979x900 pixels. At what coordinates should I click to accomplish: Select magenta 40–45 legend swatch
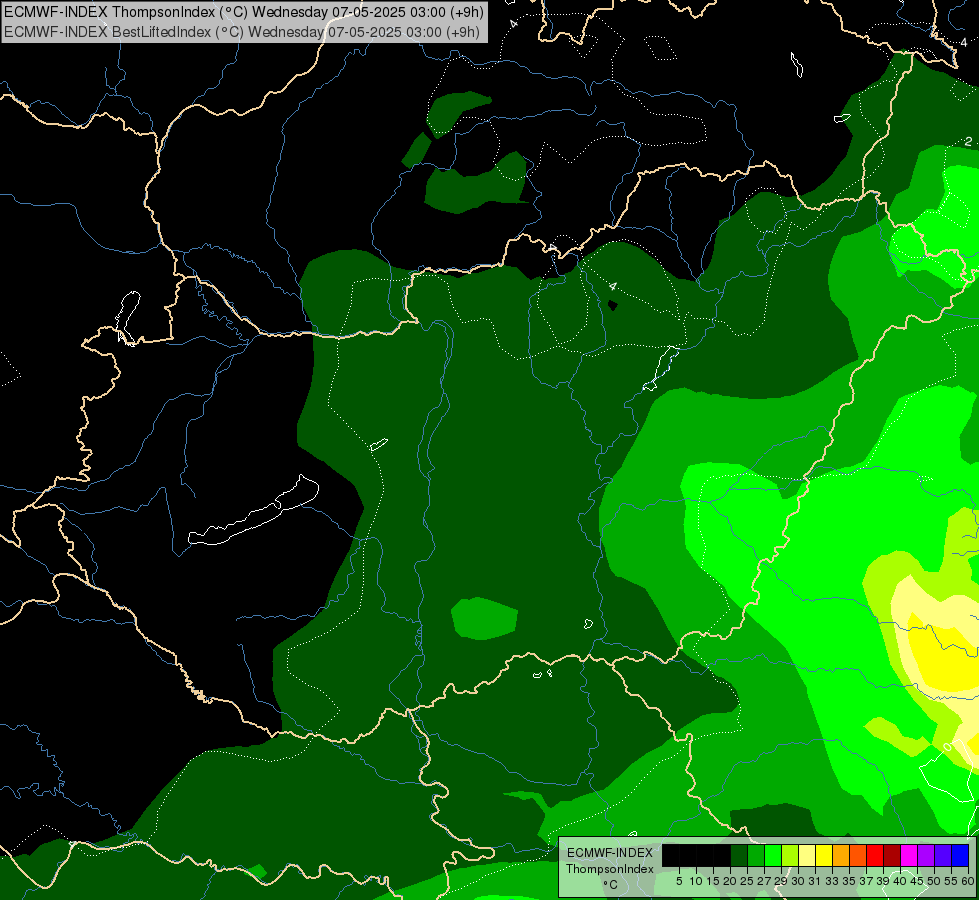909,856
